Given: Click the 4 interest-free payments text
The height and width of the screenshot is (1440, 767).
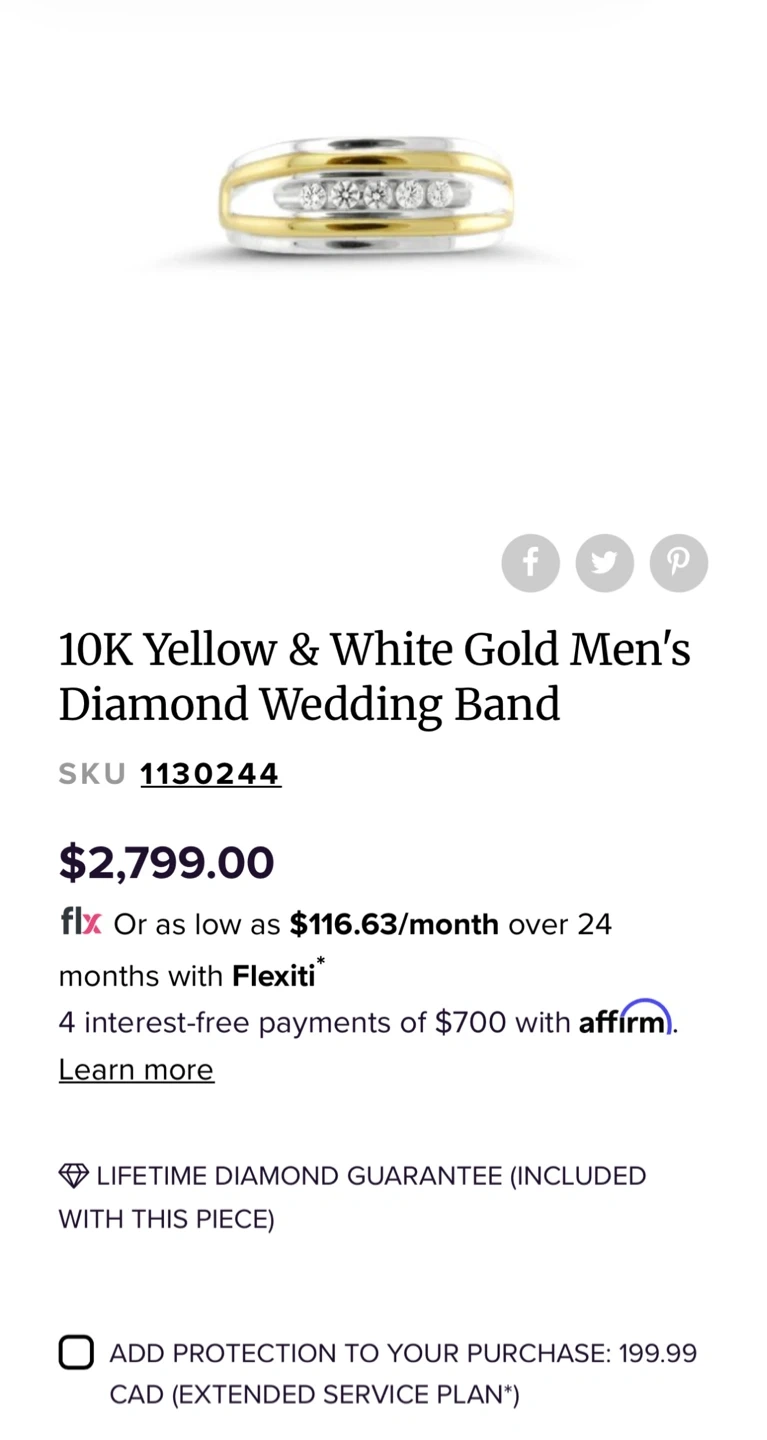Looking at the screenshot, I should click(282, 1023).
